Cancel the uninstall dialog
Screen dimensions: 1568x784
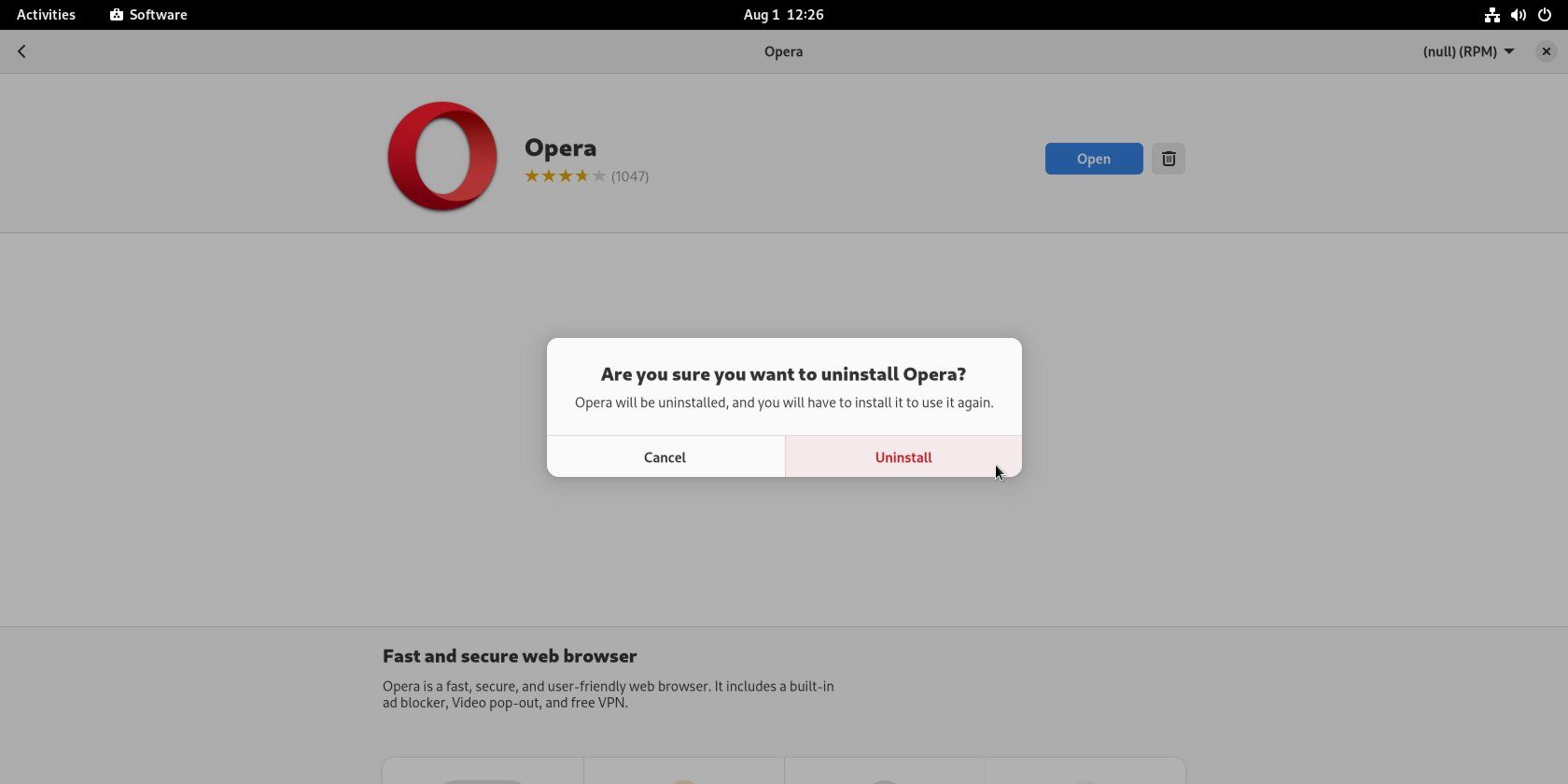coord(665,456)
